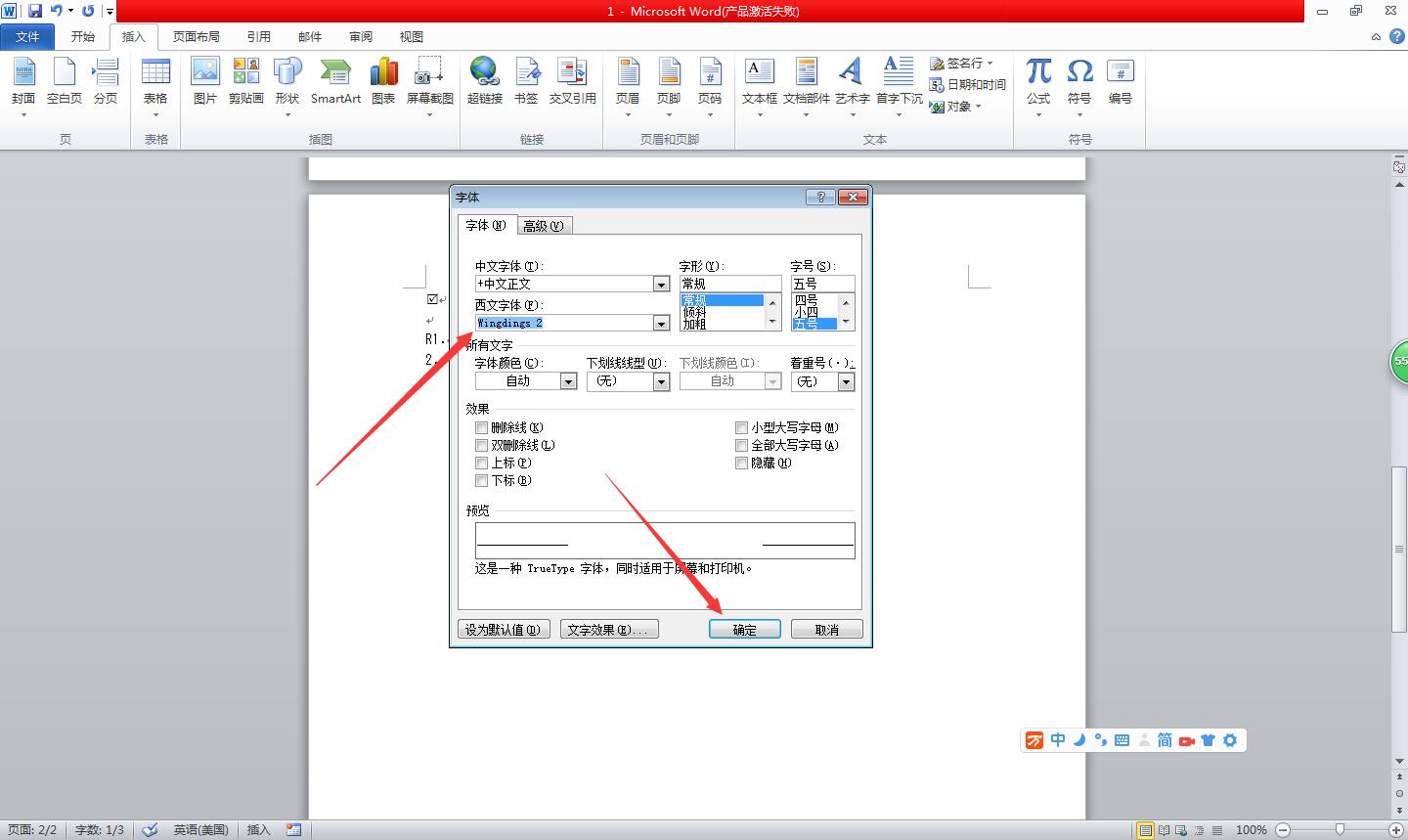This screenshot has height=840, width=1408.
Task: Insert a cross-reference (交叉引用)
Action: [x=573, y=82]
